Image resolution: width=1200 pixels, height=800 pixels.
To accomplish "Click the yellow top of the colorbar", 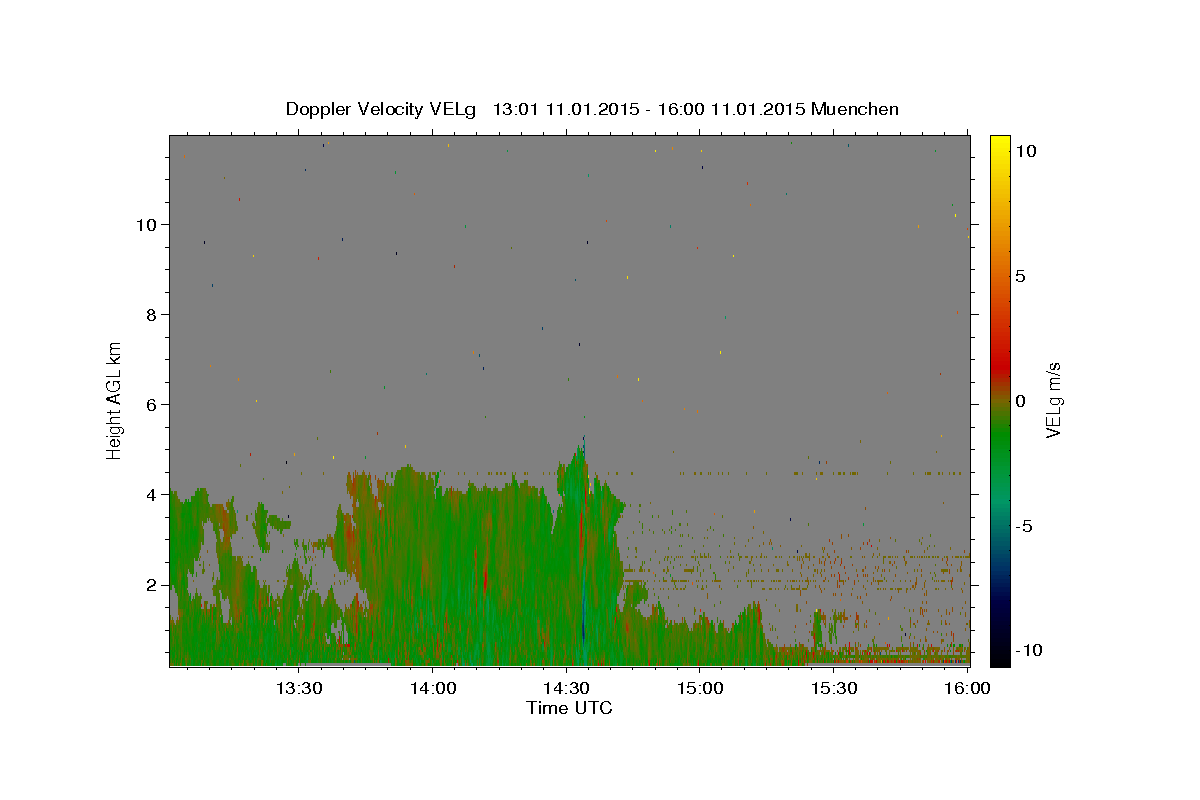I will coord(999,145).
